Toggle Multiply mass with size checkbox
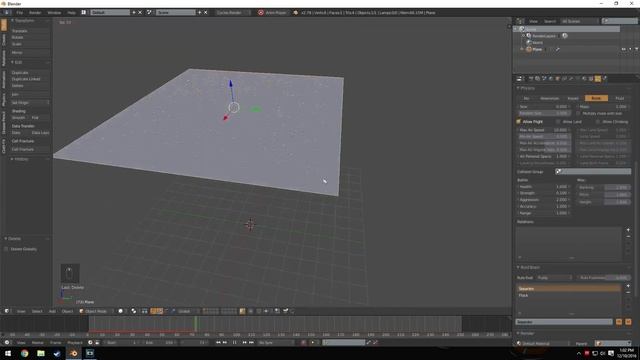640x360 pixels. 578,113
